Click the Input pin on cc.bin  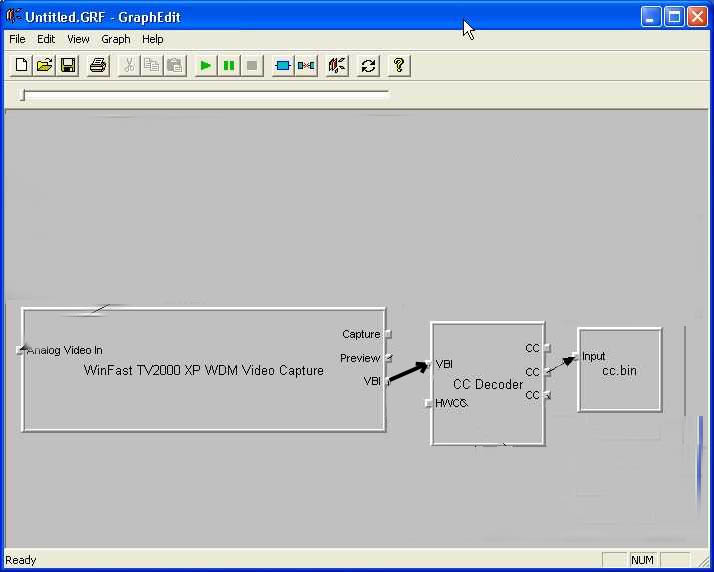coord(575,356)
